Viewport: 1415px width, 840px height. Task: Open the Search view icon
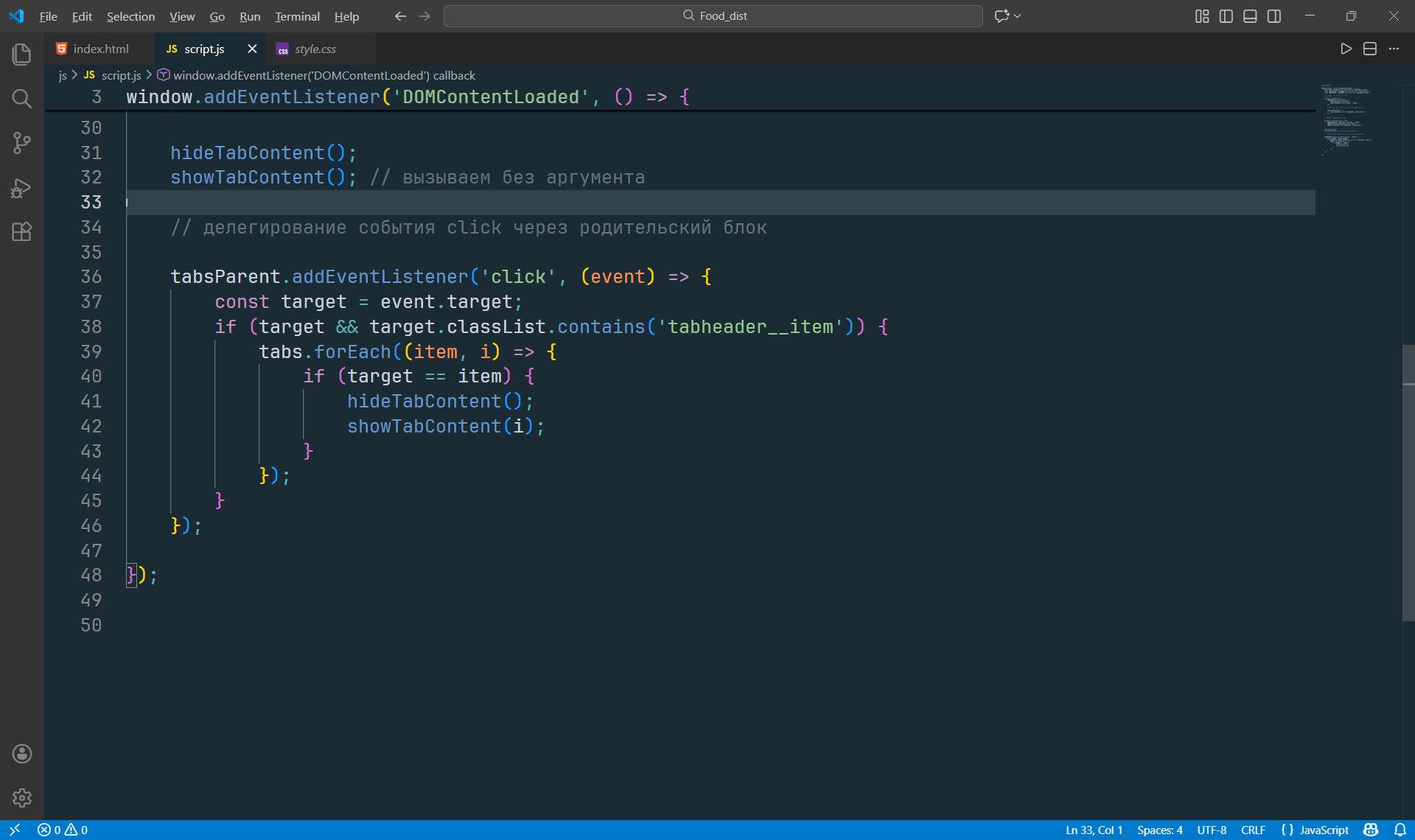[x=22, y=99]
